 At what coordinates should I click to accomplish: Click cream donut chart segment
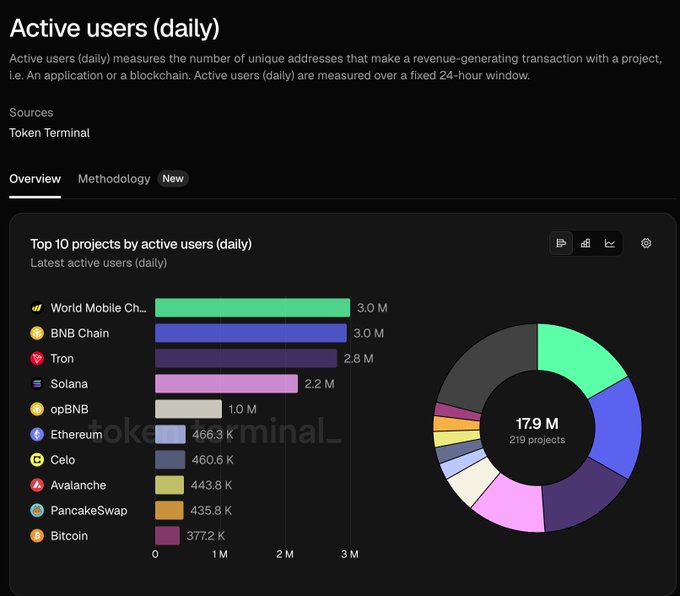coord(473,481)
